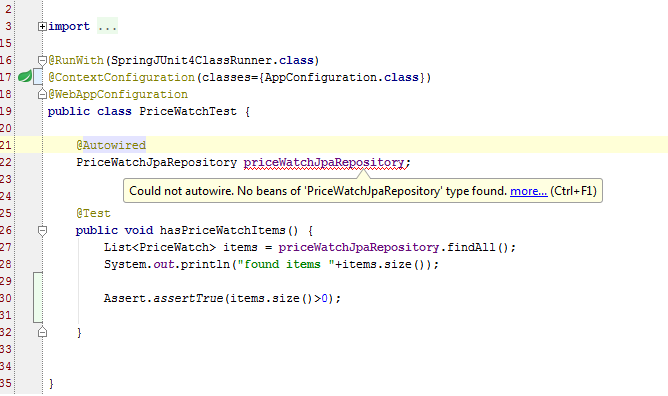
Task: Click line number 21 in gutter
Action: pos(6,145)
